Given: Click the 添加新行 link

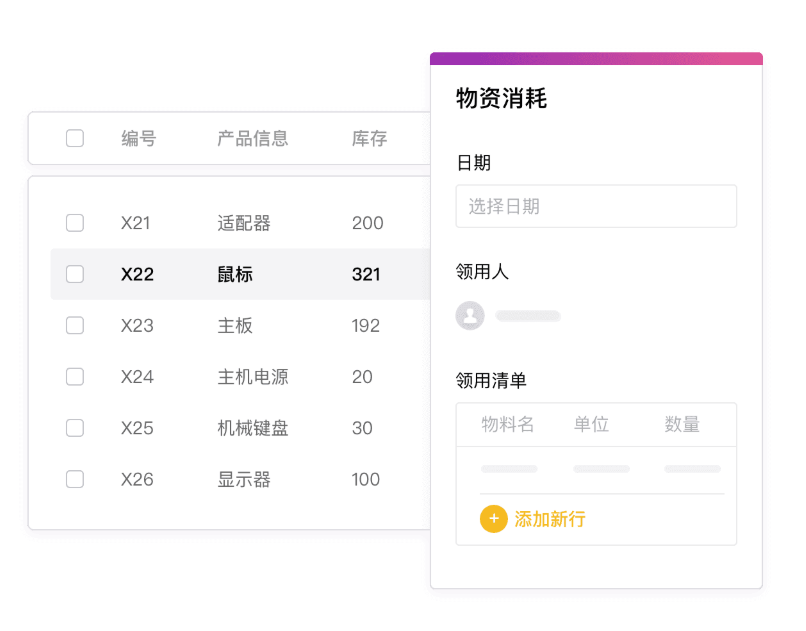Looking at the screenshot, I should coord(549,519).
